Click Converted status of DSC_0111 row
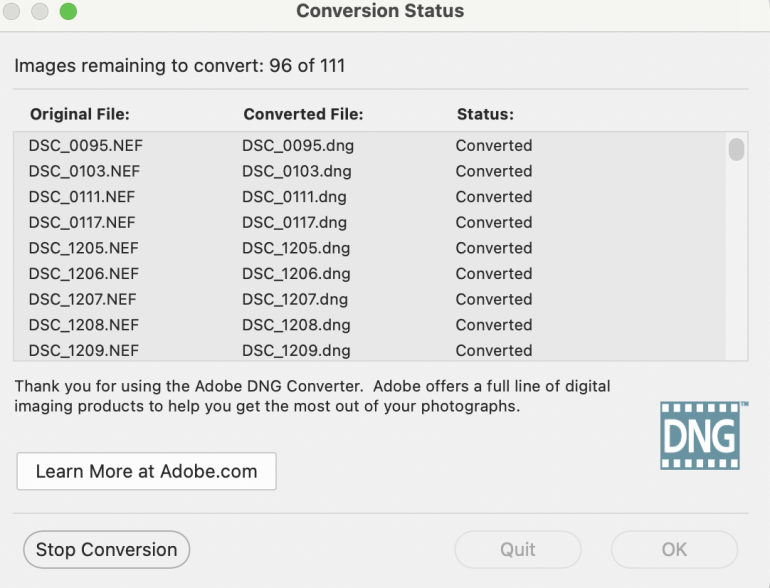 494,196
